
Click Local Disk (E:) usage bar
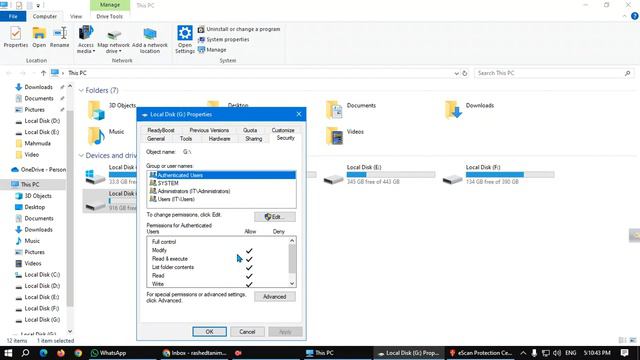pos(391,175)
